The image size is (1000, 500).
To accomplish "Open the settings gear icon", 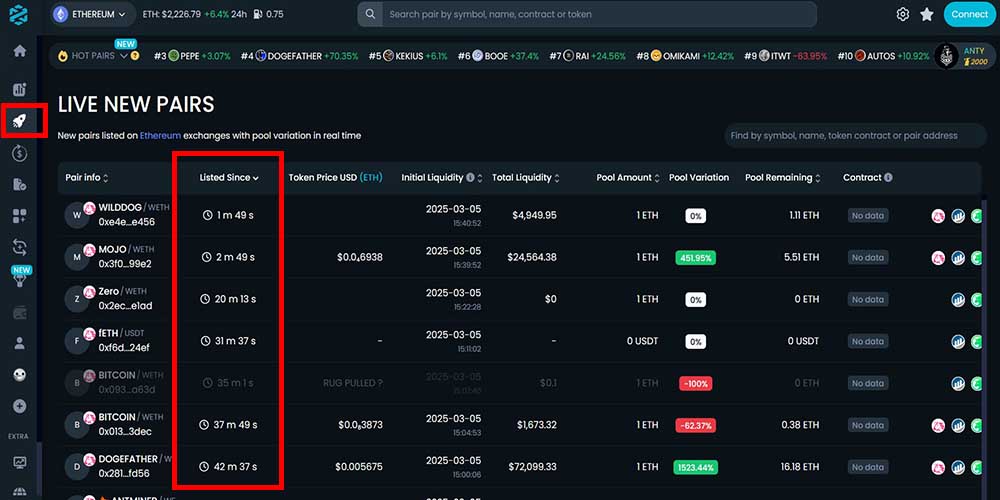I will pyautogui.click(x=902, y=14).
